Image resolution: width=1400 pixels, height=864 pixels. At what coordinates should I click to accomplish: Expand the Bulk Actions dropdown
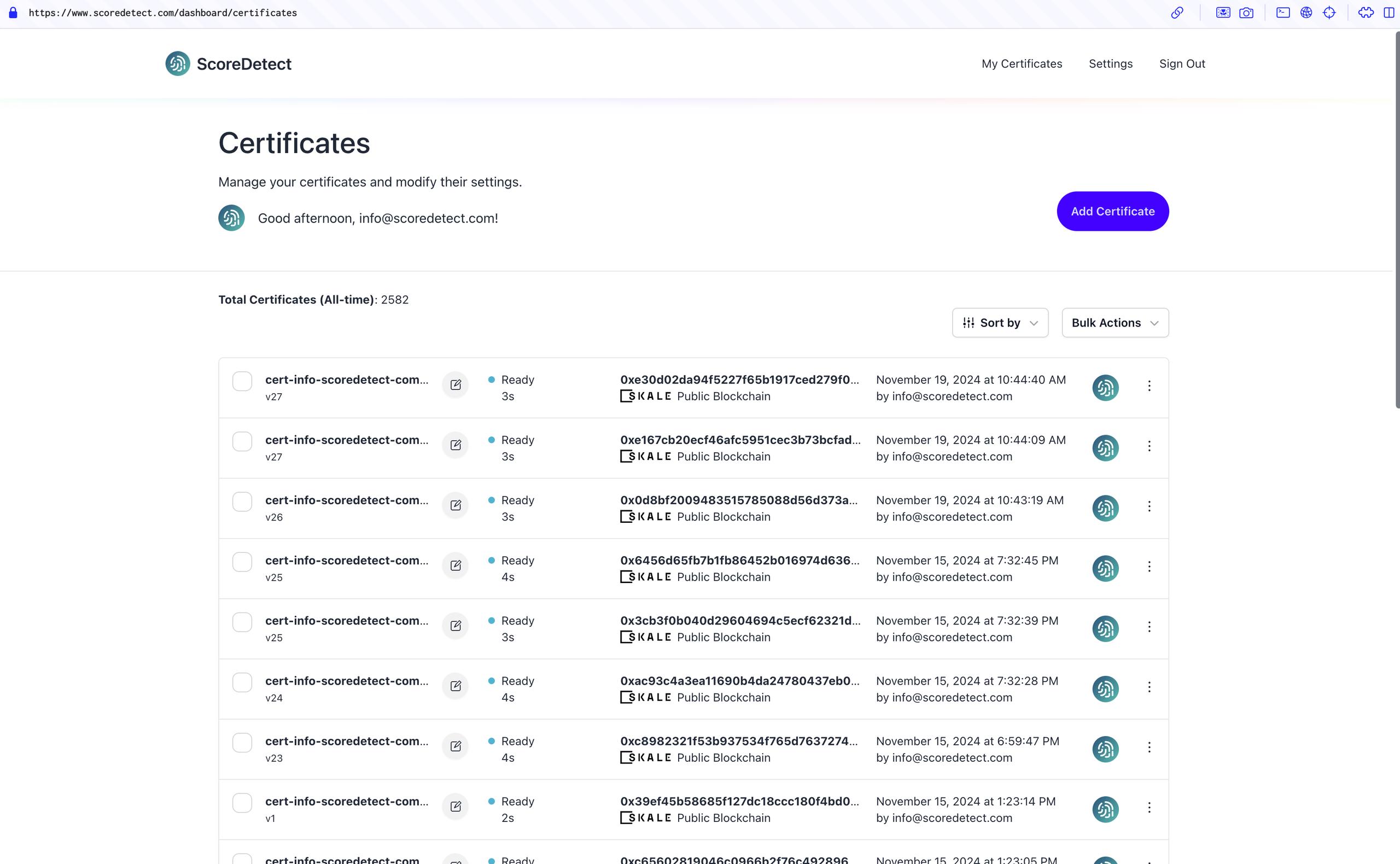(1115, 323)
